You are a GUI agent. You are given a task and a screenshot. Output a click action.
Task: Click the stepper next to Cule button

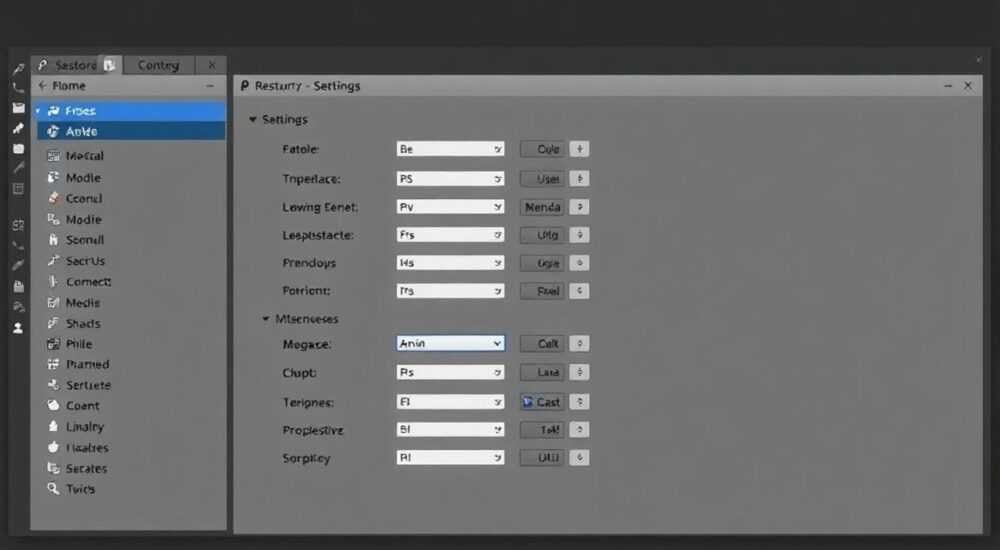pyautogui.click(x=579, y=149)
